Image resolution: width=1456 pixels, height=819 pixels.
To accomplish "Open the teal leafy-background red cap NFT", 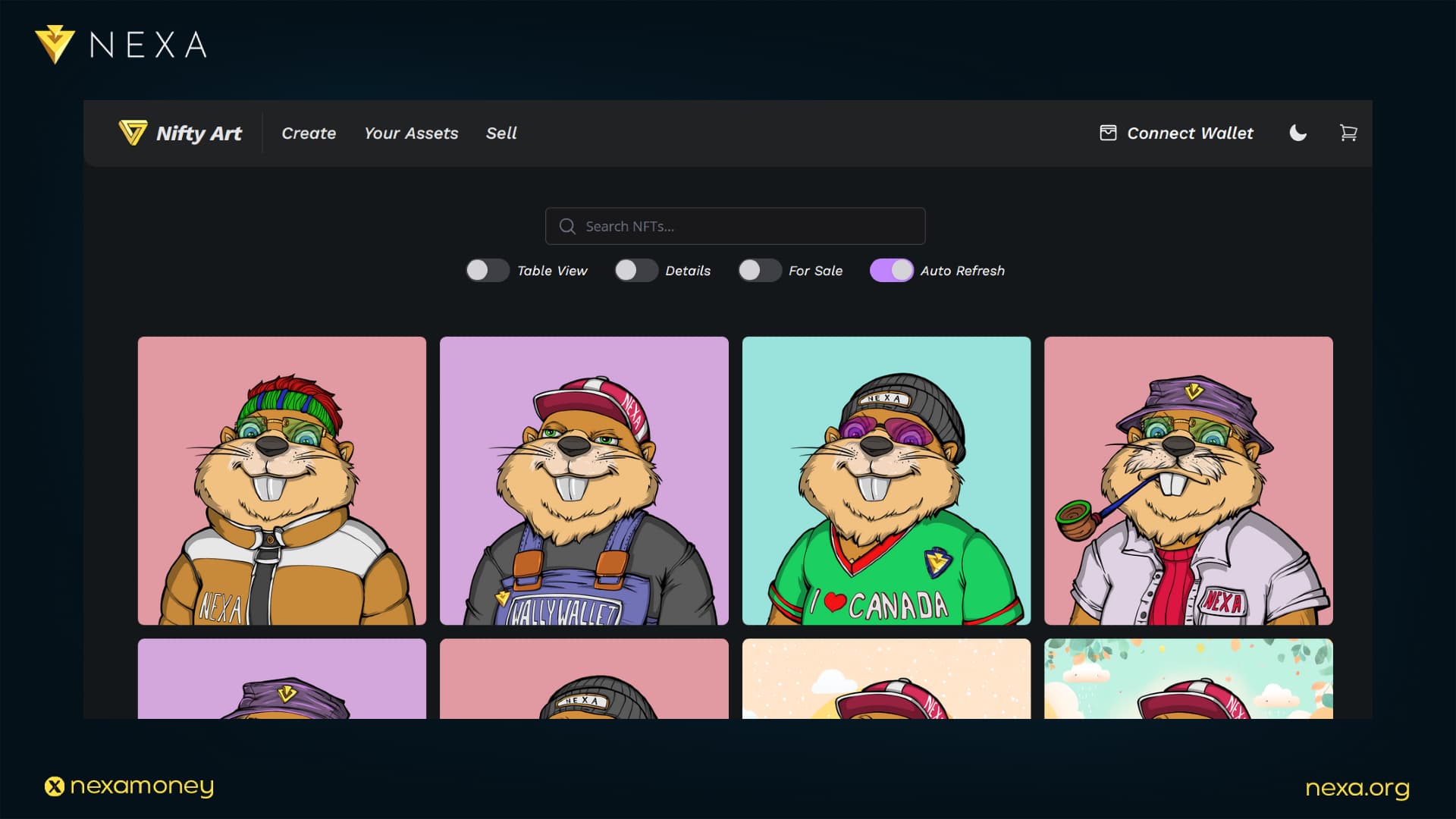I will click(1188, 679).
